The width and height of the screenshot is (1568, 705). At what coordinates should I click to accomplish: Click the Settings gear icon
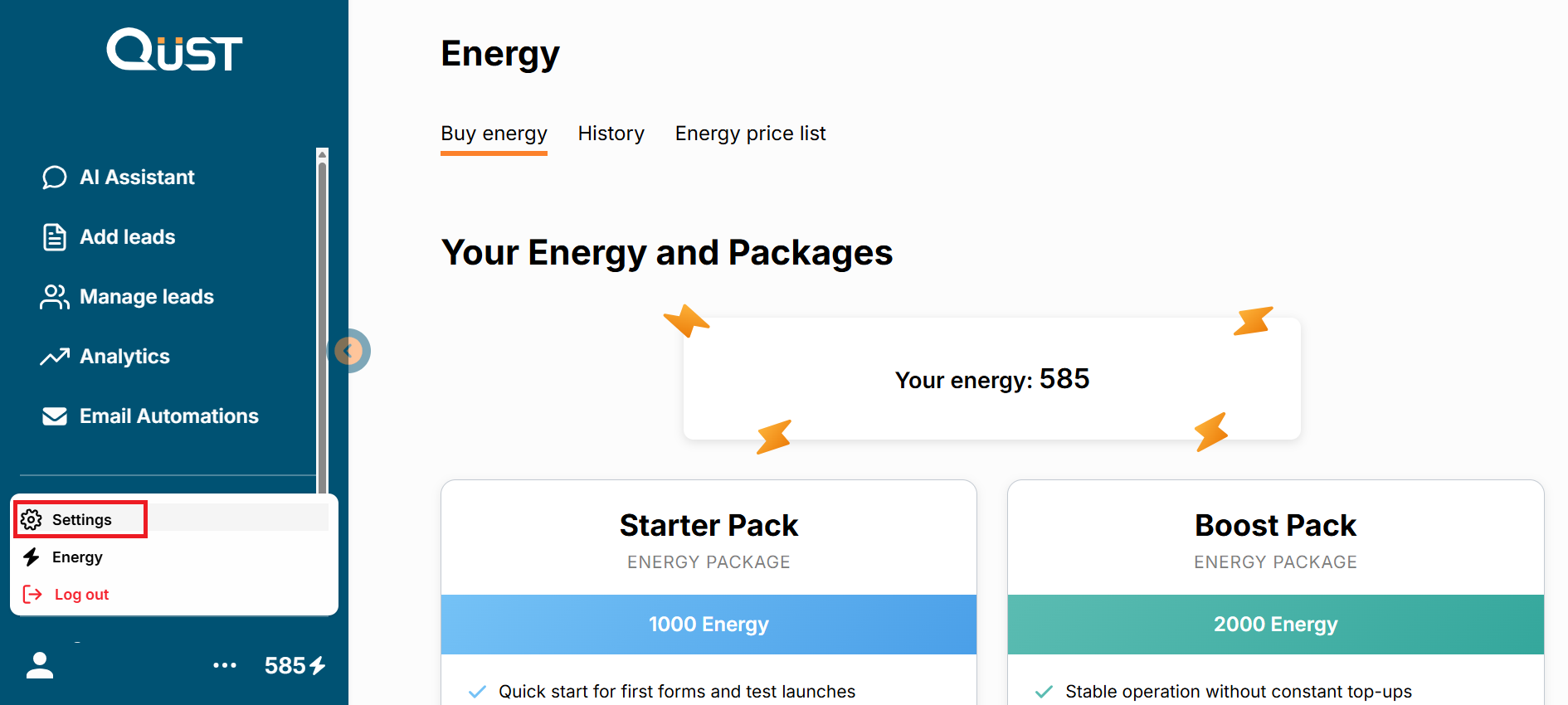click(x=32, y=520)
